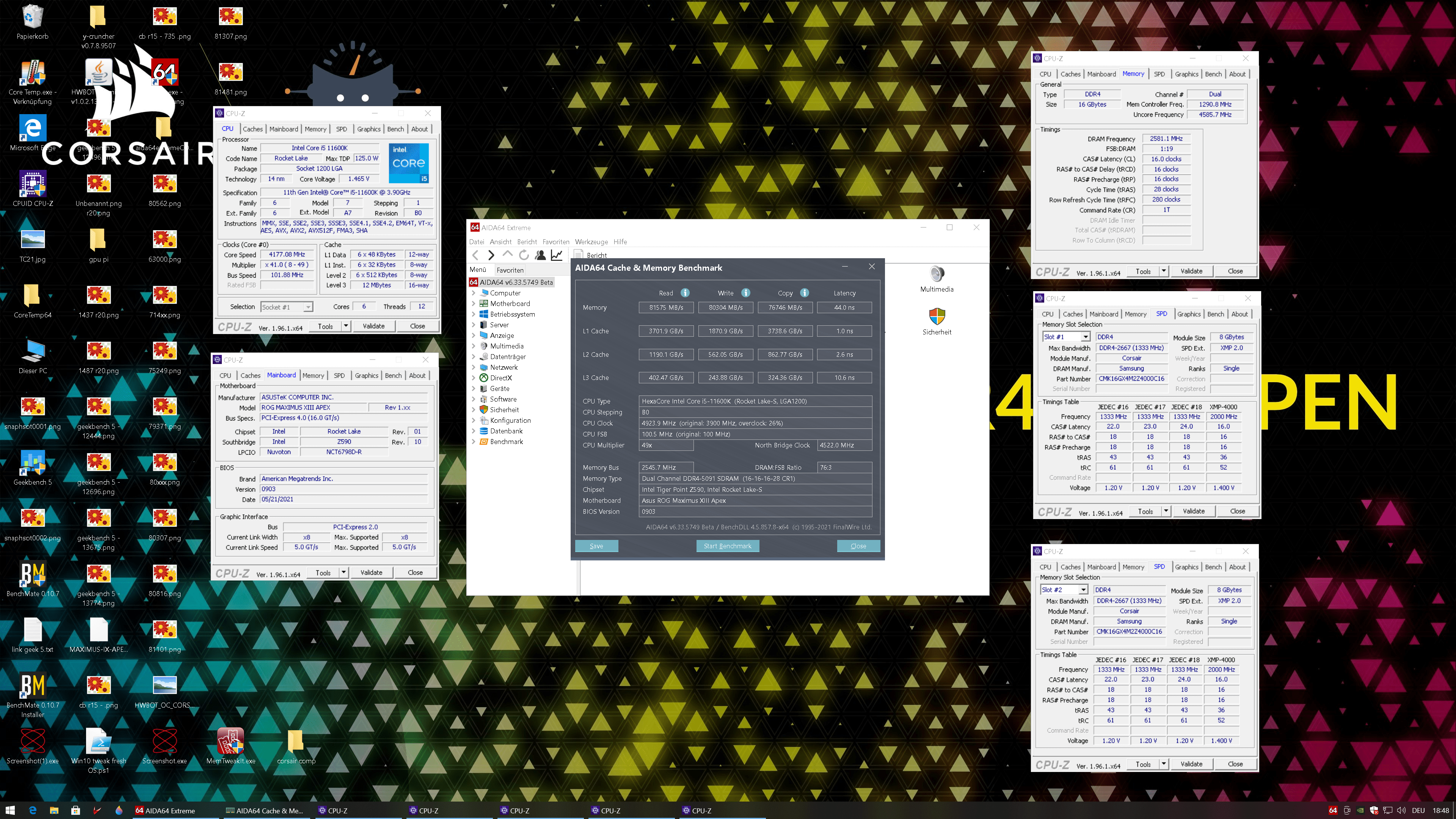Open the Sicherheit shield icon in AIDA64 pane
1456x819 pixels.
click(937, 322)
